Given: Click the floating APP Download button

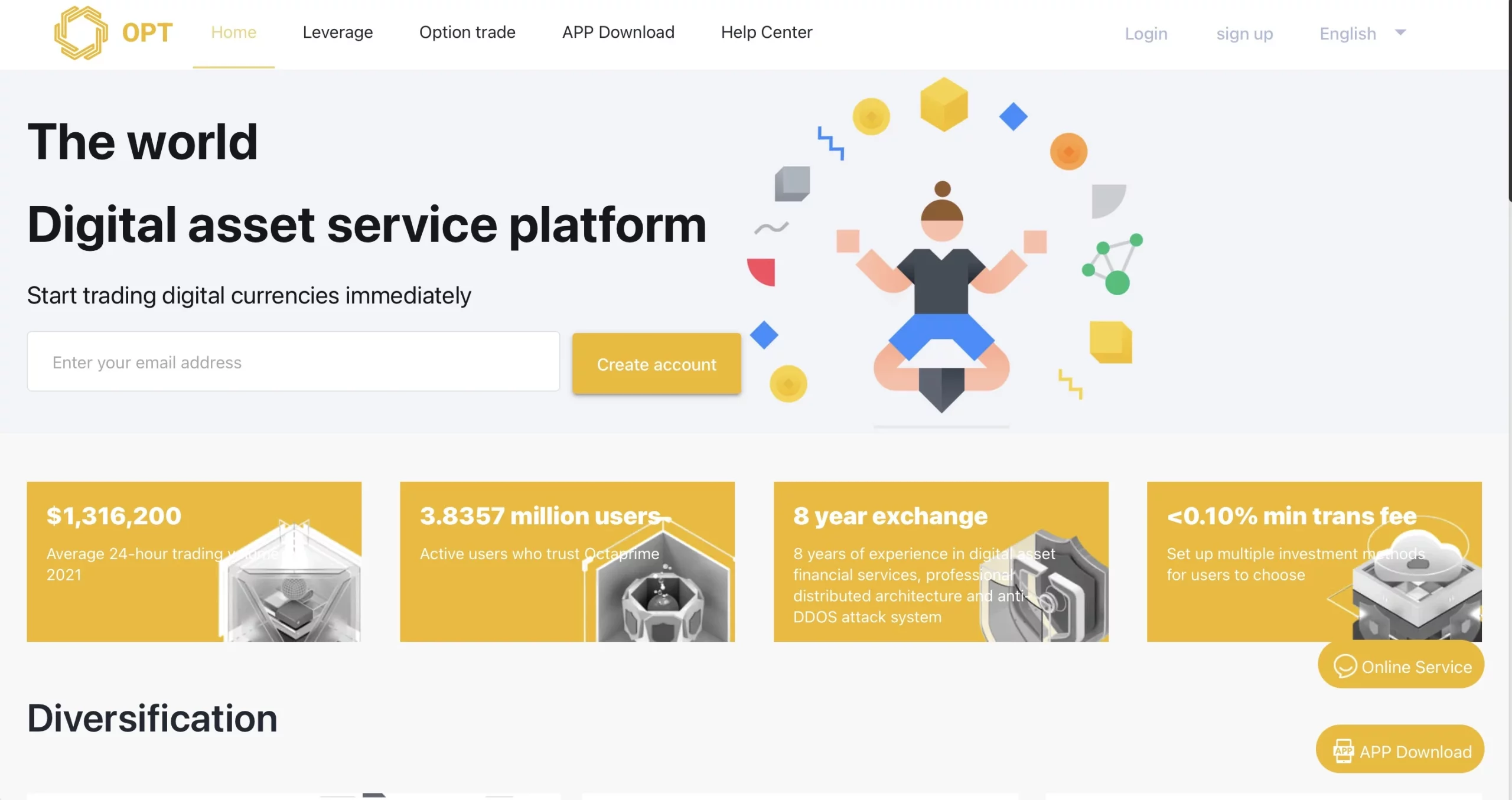Looking at the screenshot, I should (1400, 750).
